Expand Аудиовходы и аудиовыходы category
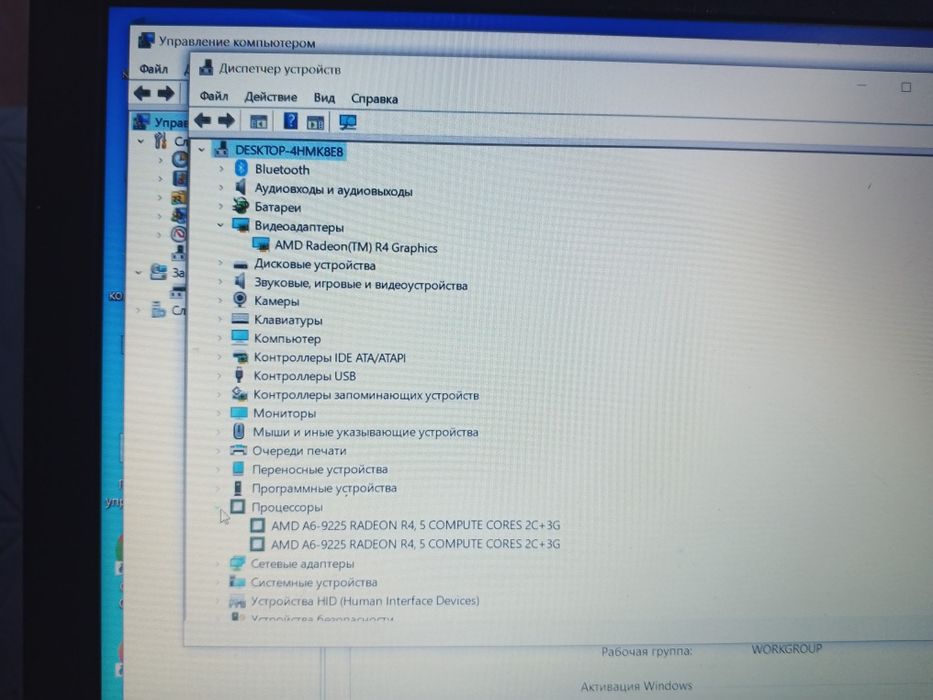 [221, 188]
